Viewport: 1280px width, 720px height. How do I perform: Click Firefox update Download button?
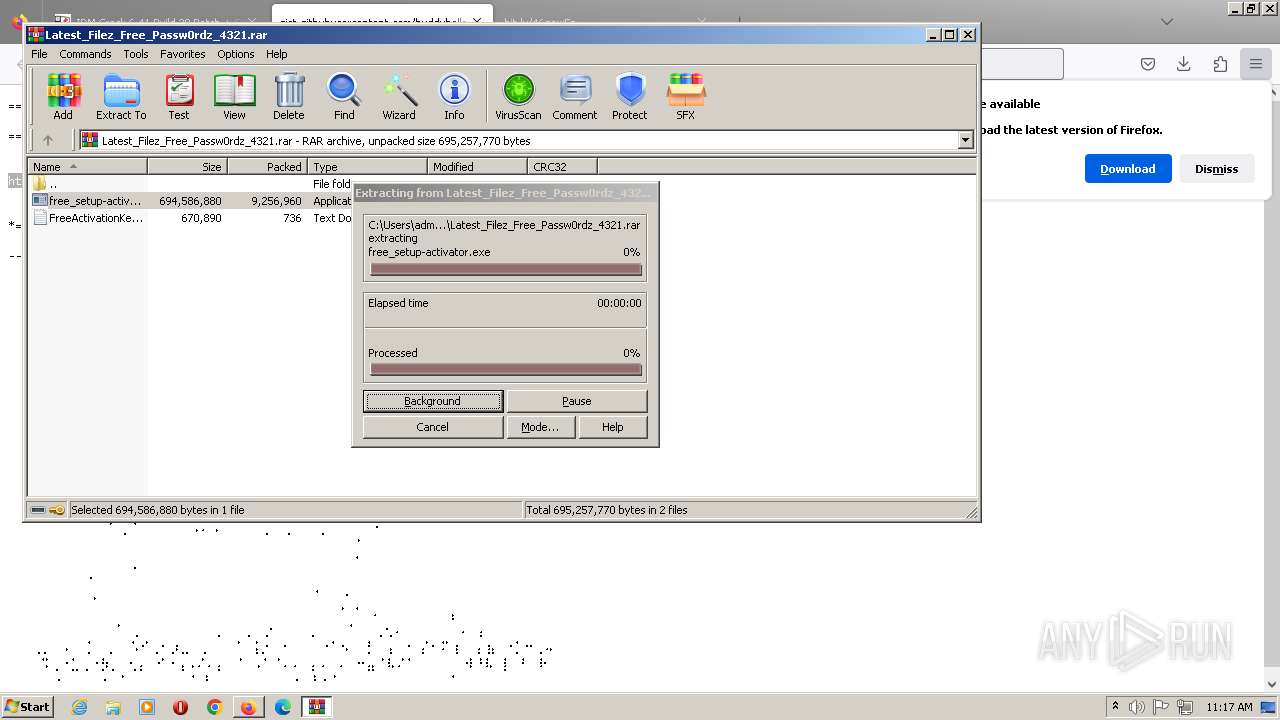pos(1128,169)
